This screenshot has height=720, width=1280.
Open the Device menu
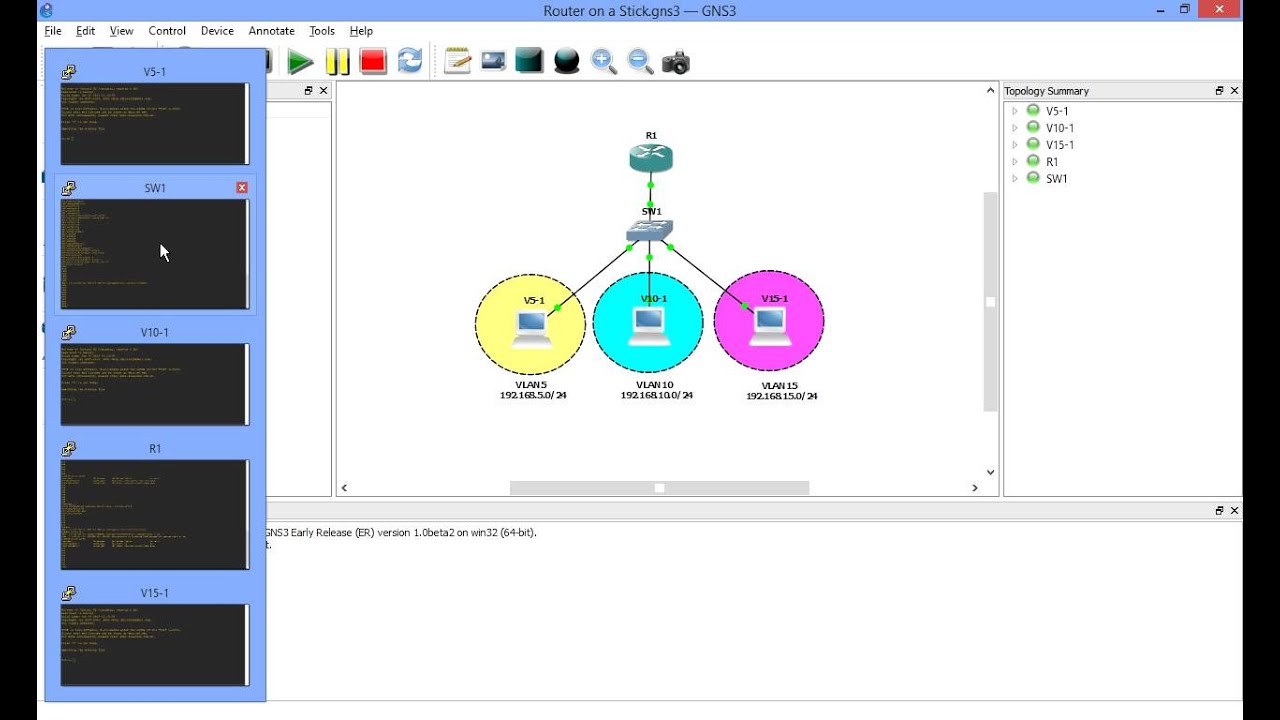[x=217, y=31]
